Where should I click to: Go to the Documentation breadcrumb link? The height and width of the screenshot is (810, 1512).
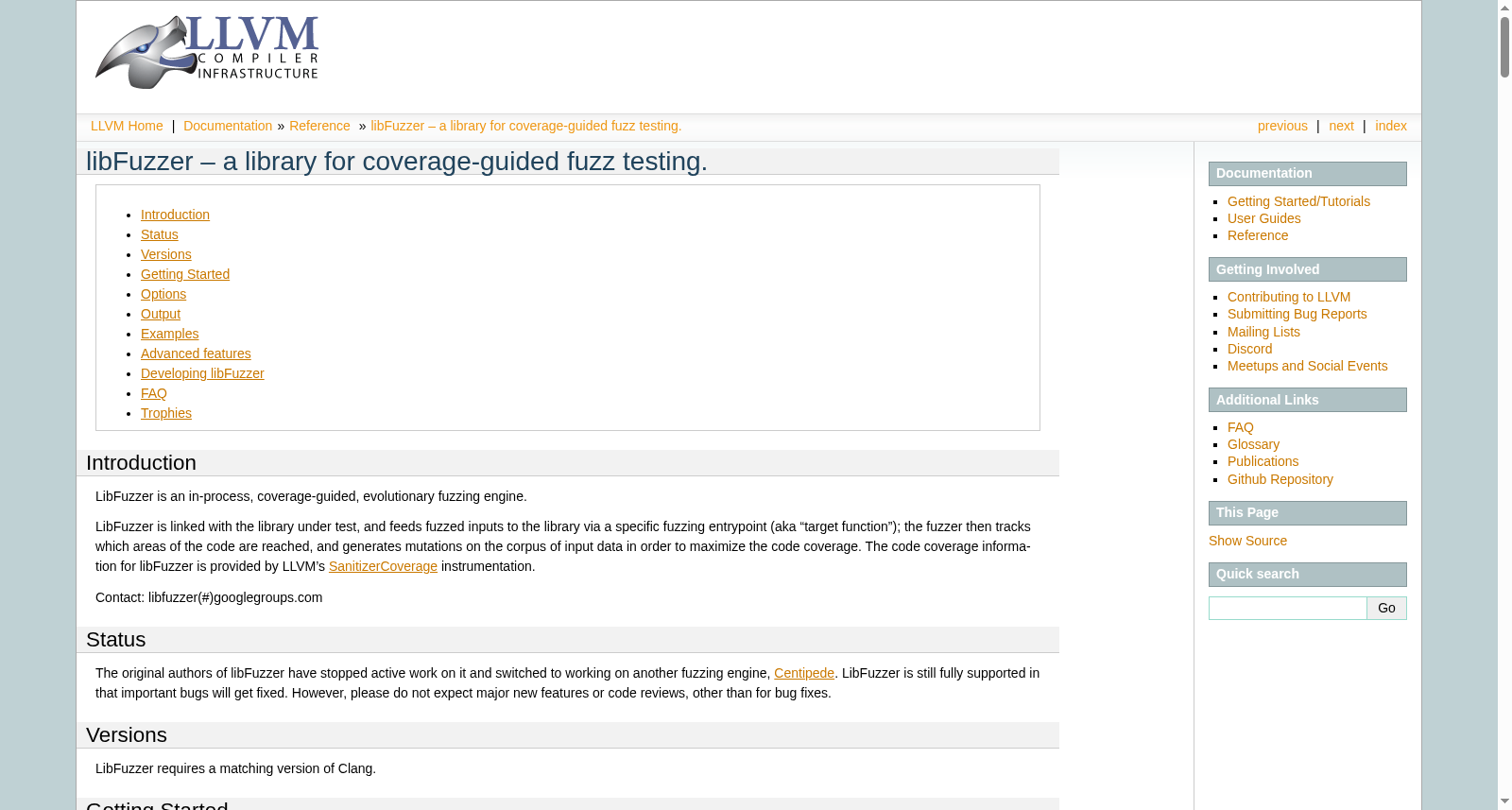click(228, 126)
